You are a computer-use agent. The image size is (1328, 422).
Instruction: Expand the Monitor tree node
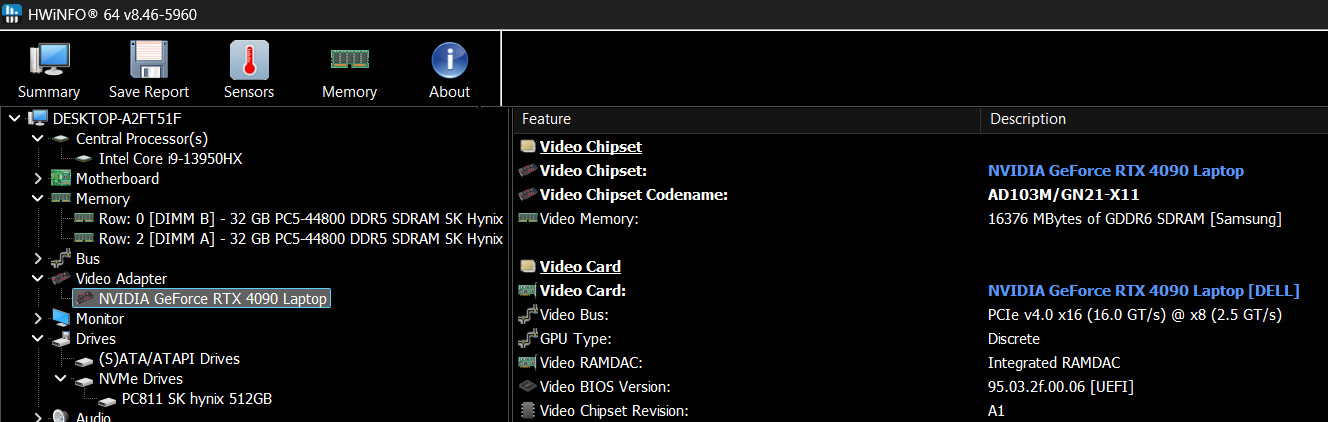click(38, 319)
